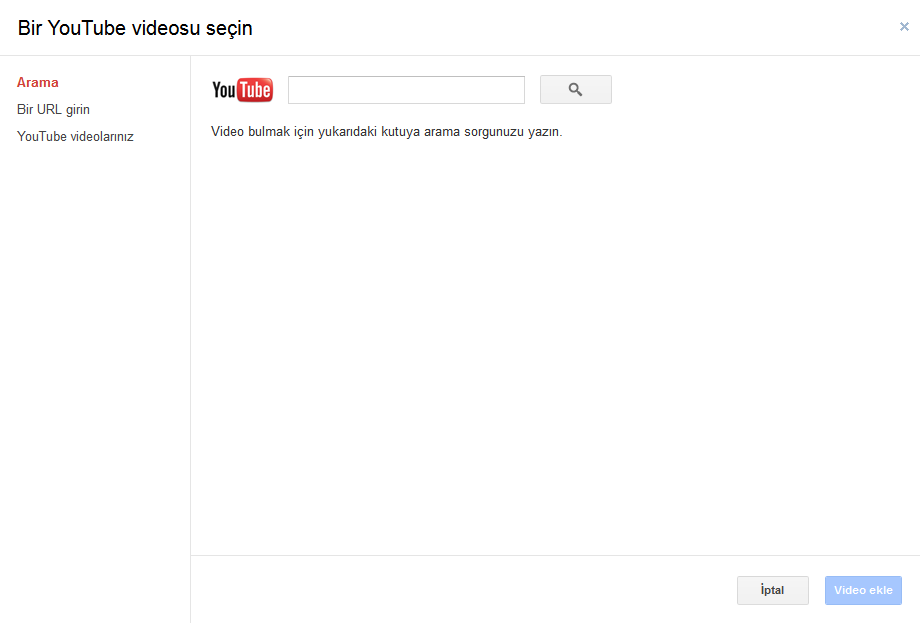
Task: Switch to Bir URL girin tab
Action: click(x=53, y=109)
